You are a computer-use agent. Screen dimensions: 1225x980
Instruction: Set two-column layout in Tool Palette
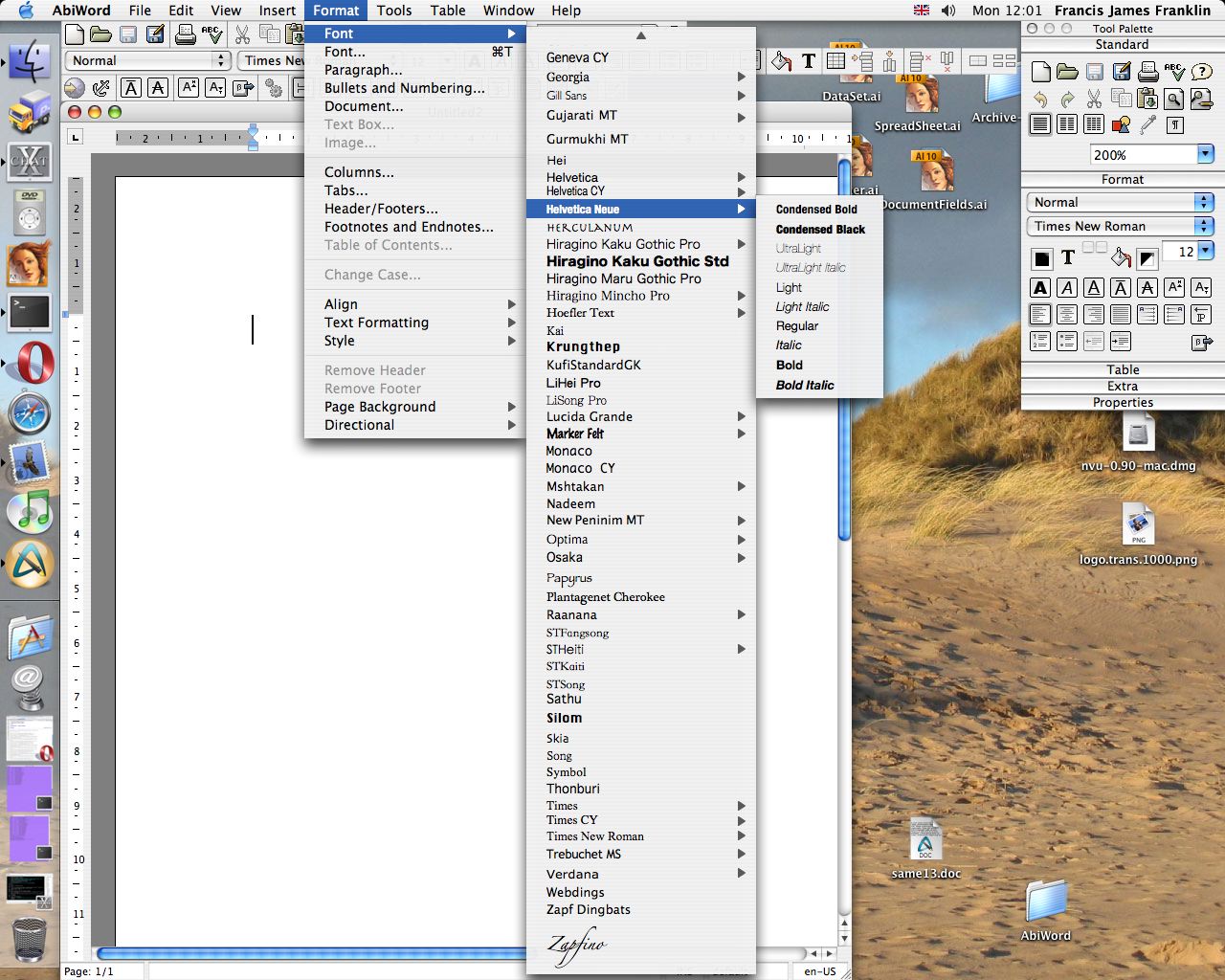click(x=1067, y=123)
